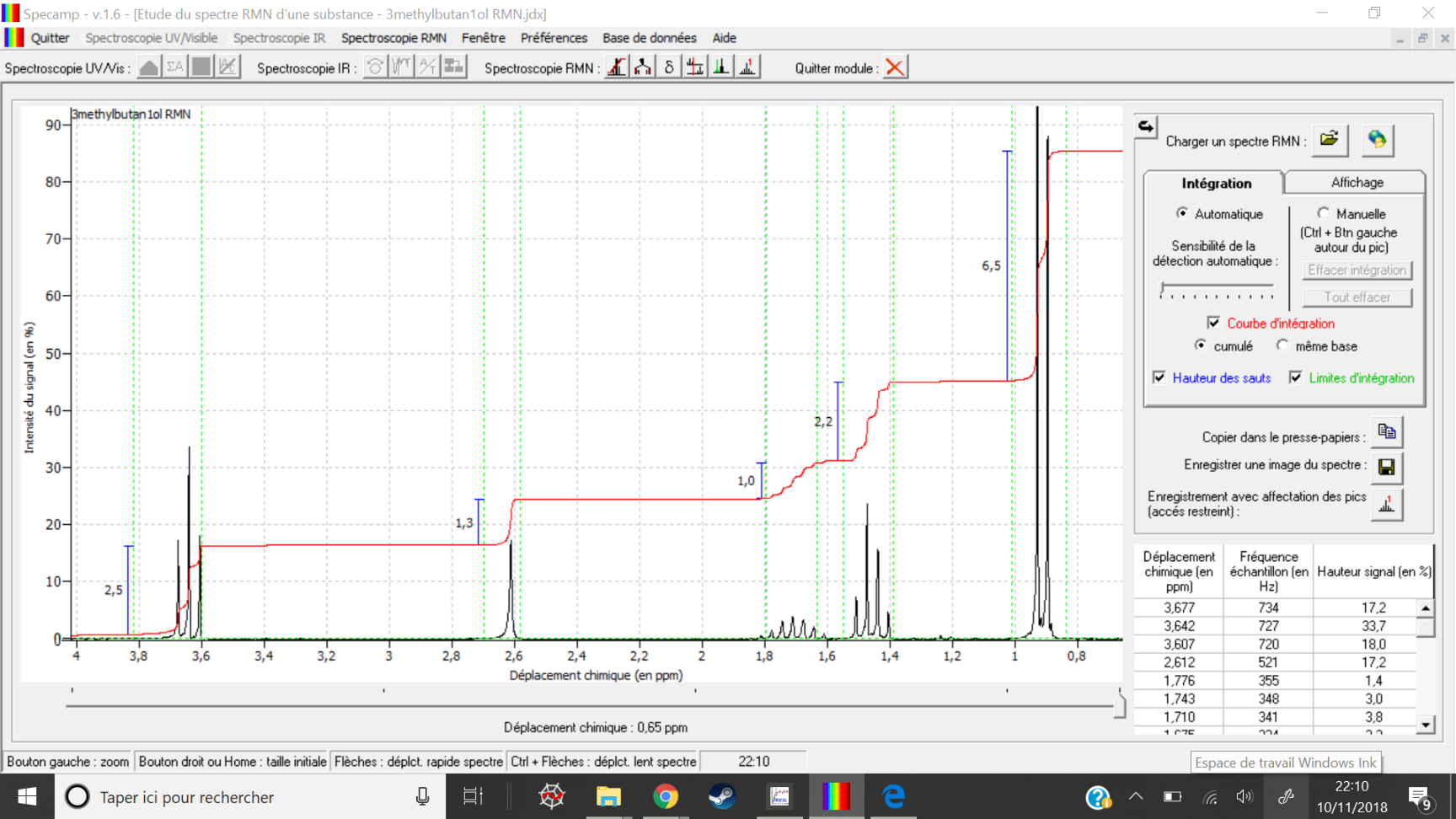Screen dimensions: 1456x819
Task: Open Chrome from the taskbar
Action: (666, 796)
